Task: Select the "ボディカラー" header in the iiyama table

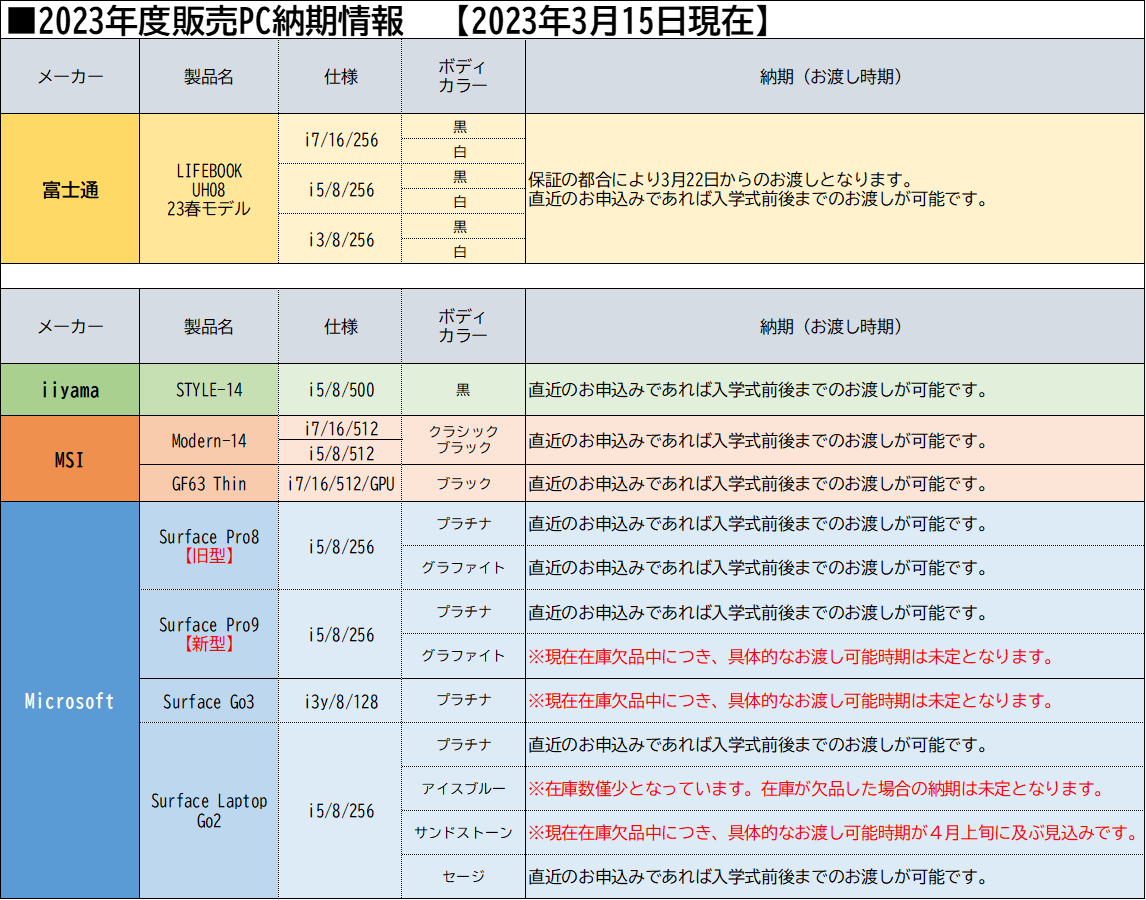Action: tap(463, 327)
